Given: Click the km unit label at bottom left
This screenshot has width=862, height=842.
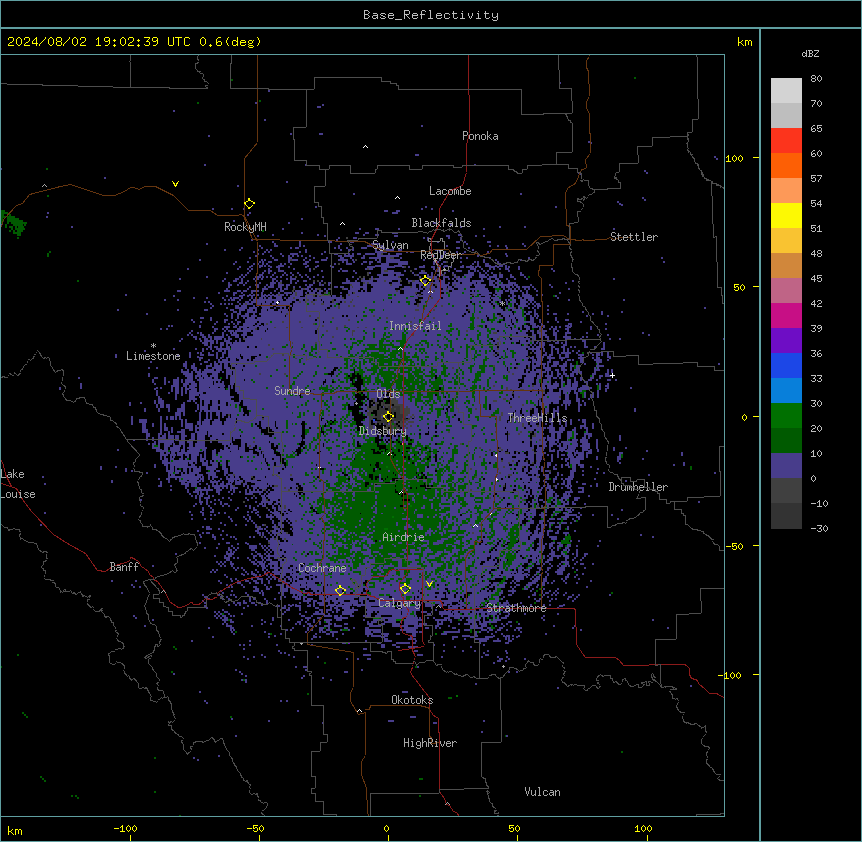Looking at the screenshot, I should point(15,830).
